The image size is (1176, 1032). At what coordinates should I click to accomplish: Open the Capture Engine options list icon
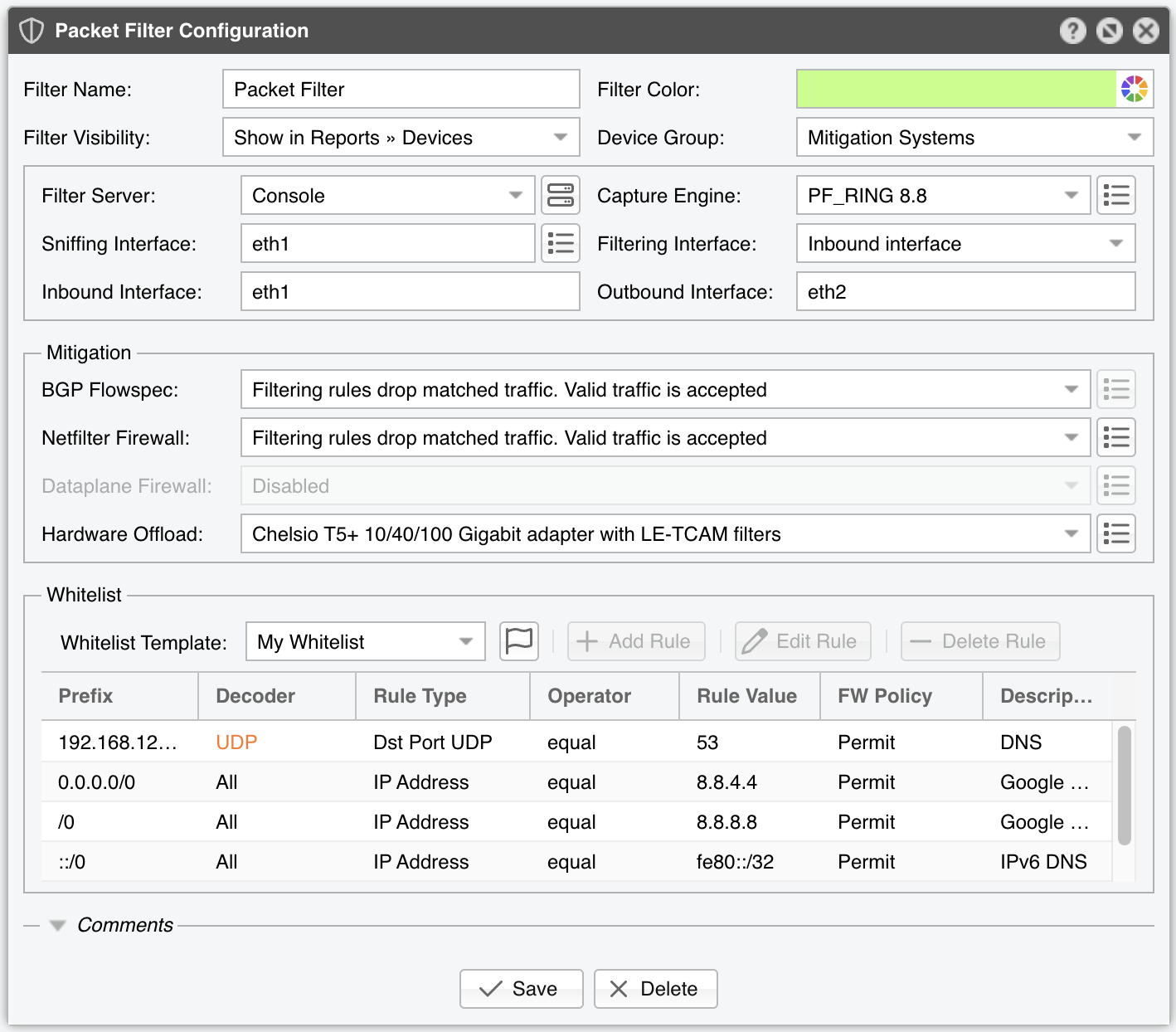1115,196
